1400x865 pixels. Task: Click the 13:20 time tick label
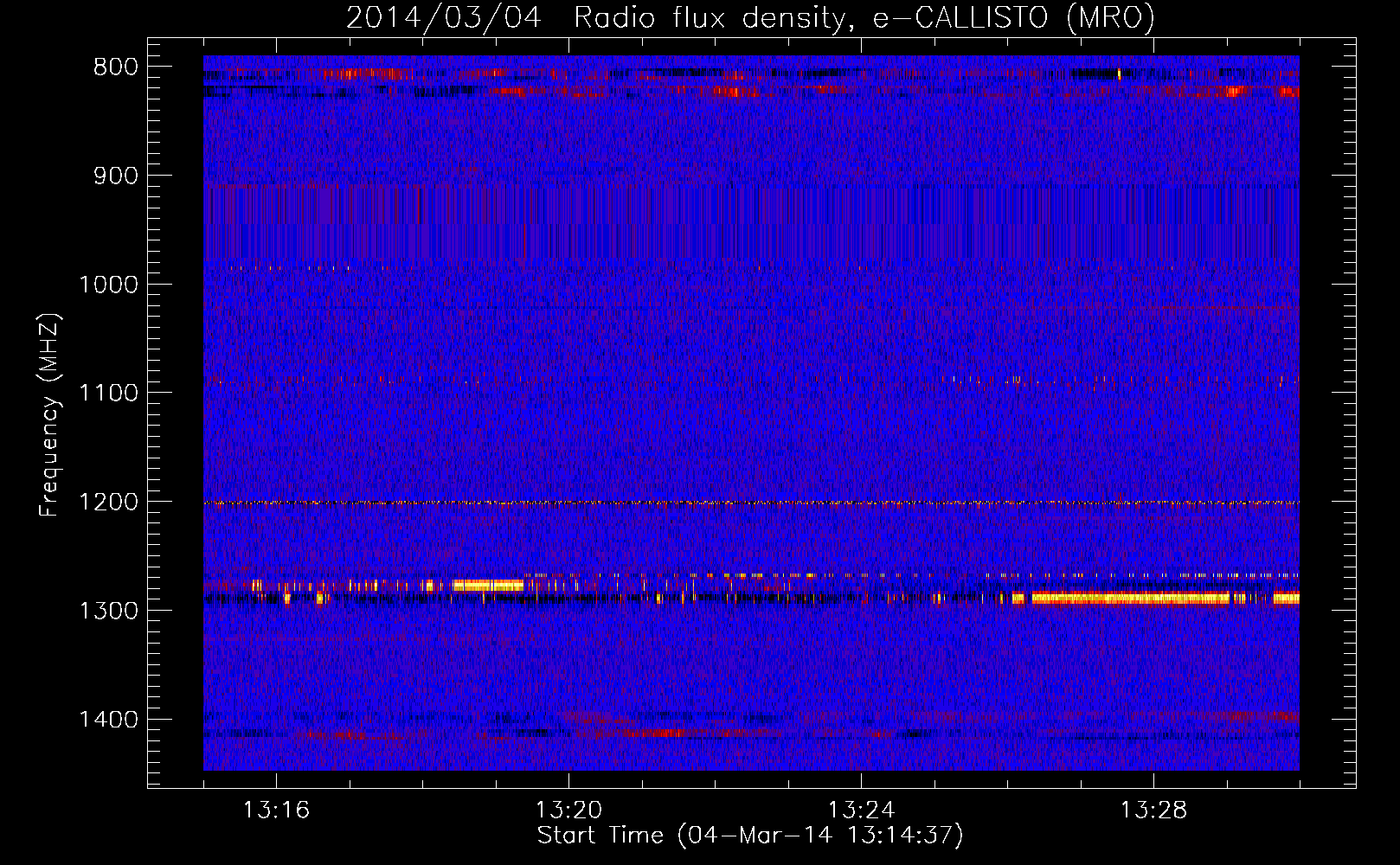tap(568, 811)
